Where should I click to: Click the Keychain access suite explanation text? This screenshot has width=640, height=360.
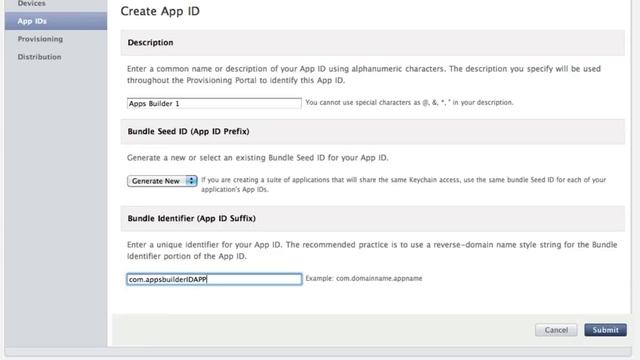pyautogui.click(x=404, y=184)
